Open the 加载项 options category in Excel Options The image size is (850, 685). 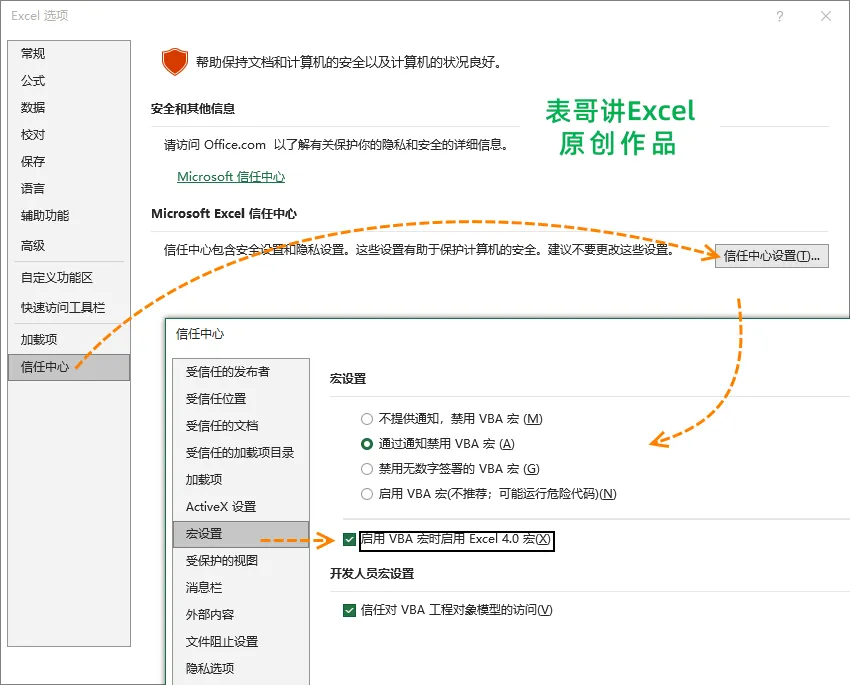(69, 340)
